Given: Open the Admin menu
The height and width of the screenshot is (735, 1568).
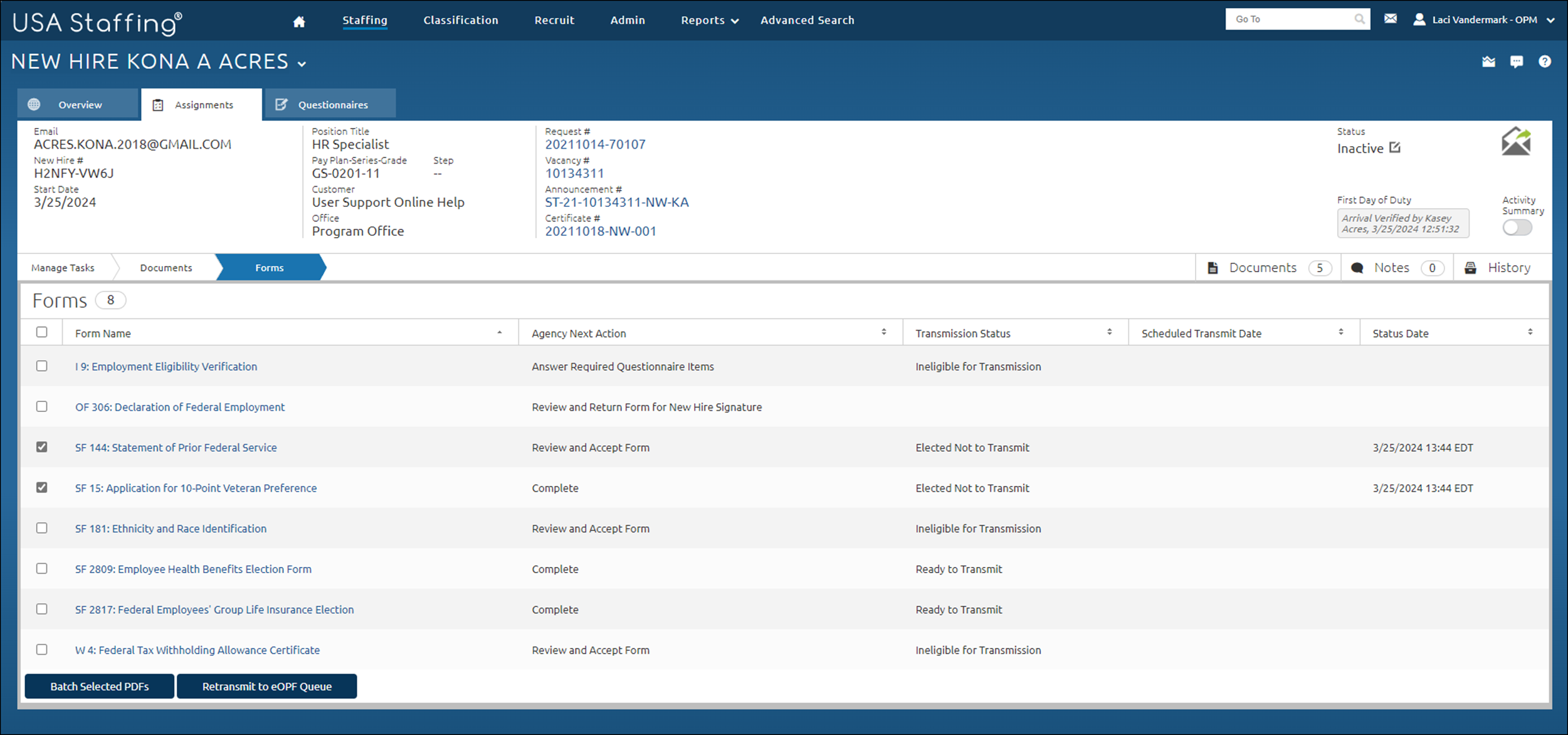Looking at the screenshot, I should (628, 20).
